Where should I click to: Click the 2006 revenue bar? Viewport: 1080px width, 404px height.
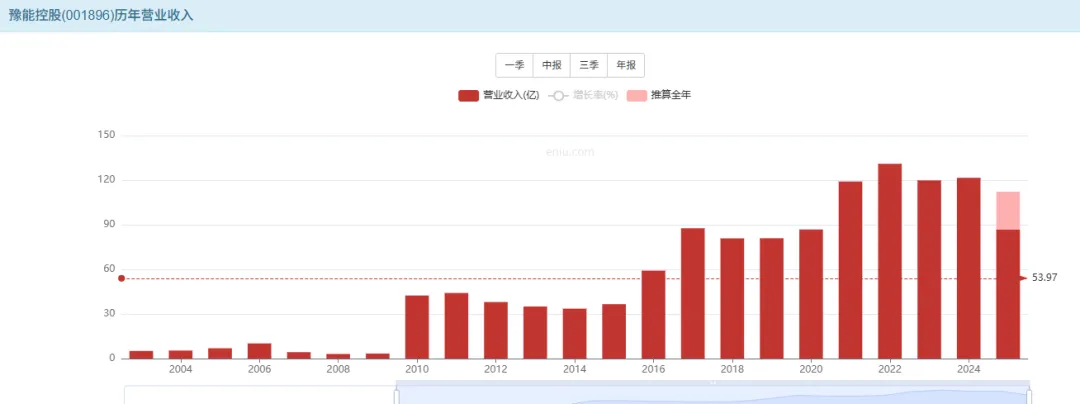pyautogui.click(x=260, y=351)
